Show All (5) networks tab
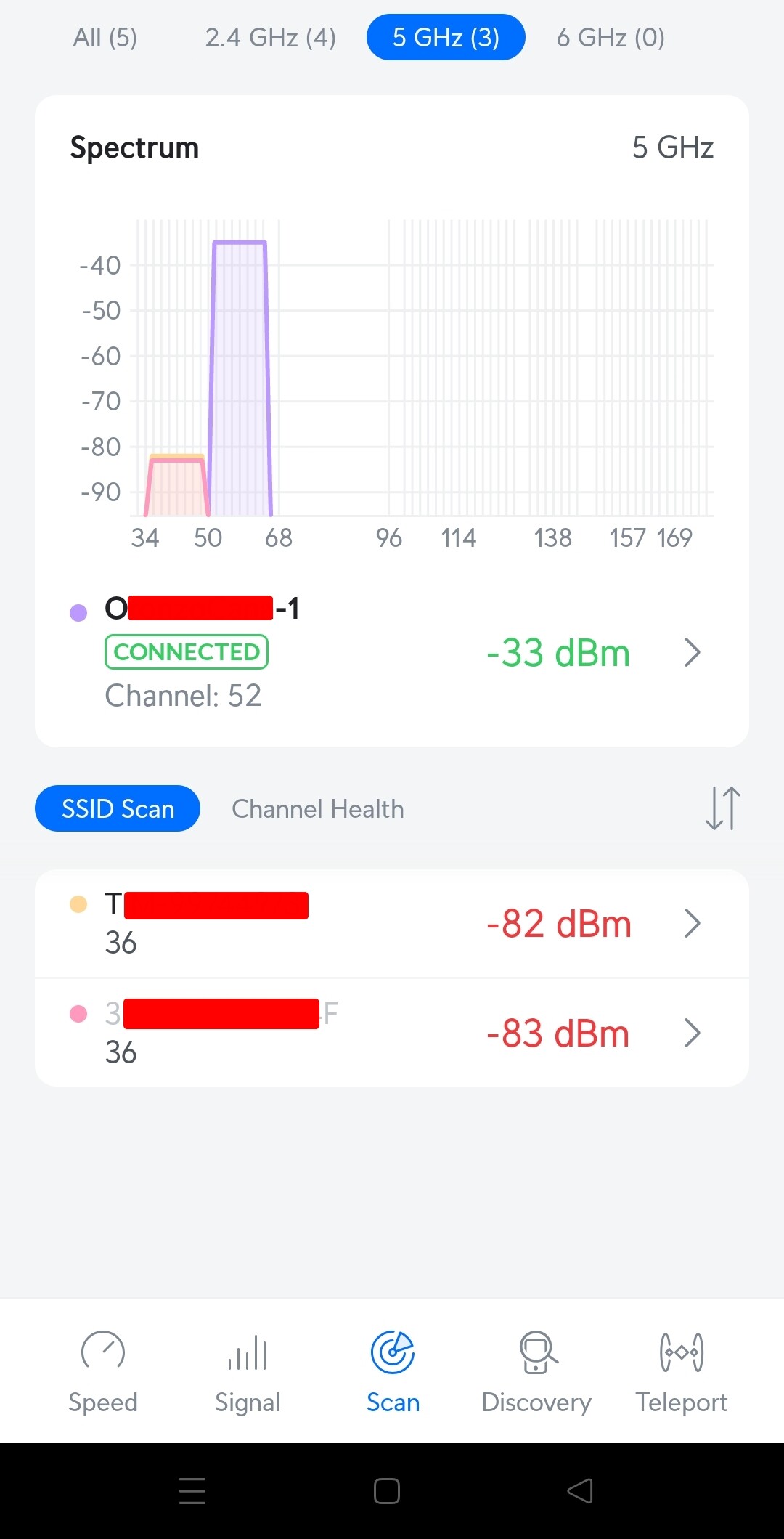Image resolution: width=784 pixels, height=1539 pixels. point(105,37)
